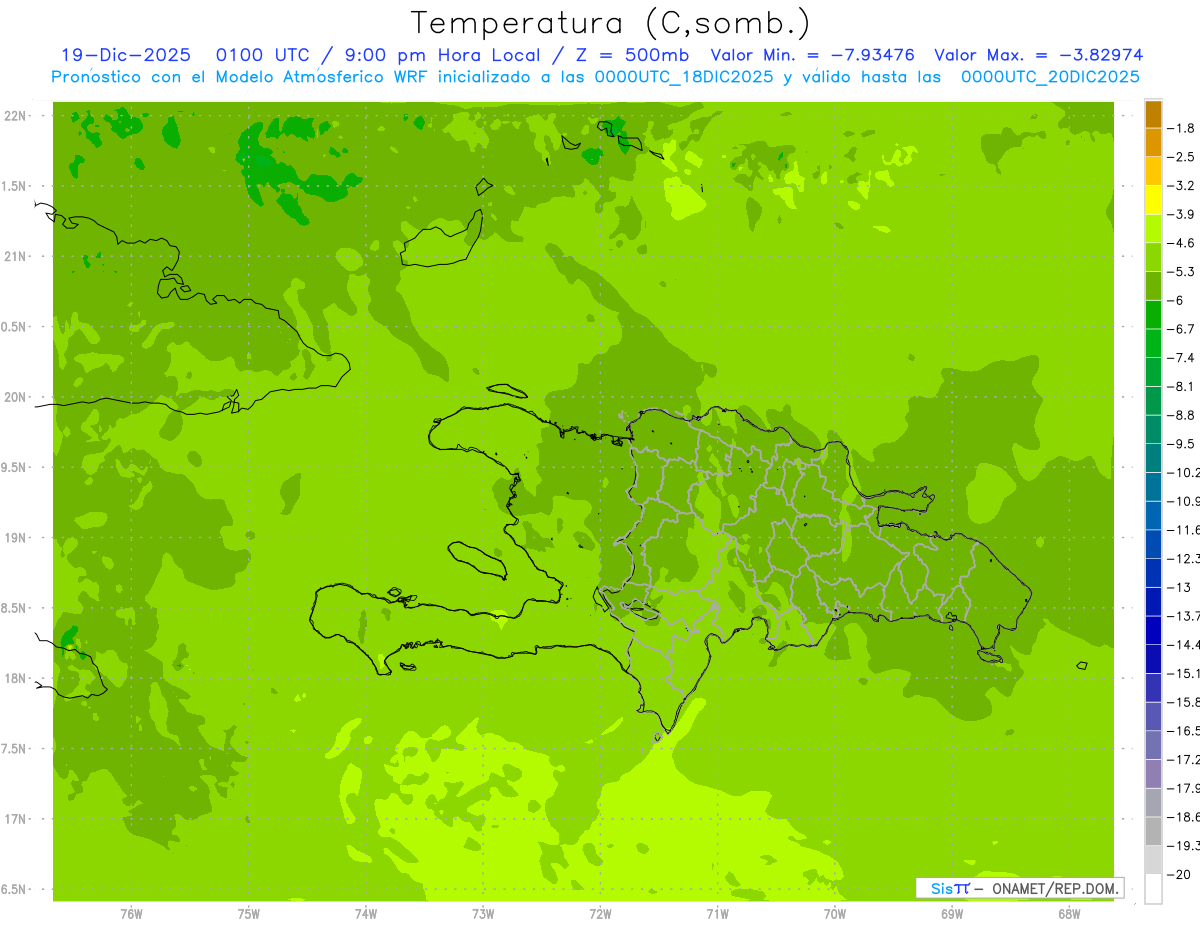Click the "Valor Min. = -7.93476" readout
Screen dimensions: 1200x927
(812, 55)
